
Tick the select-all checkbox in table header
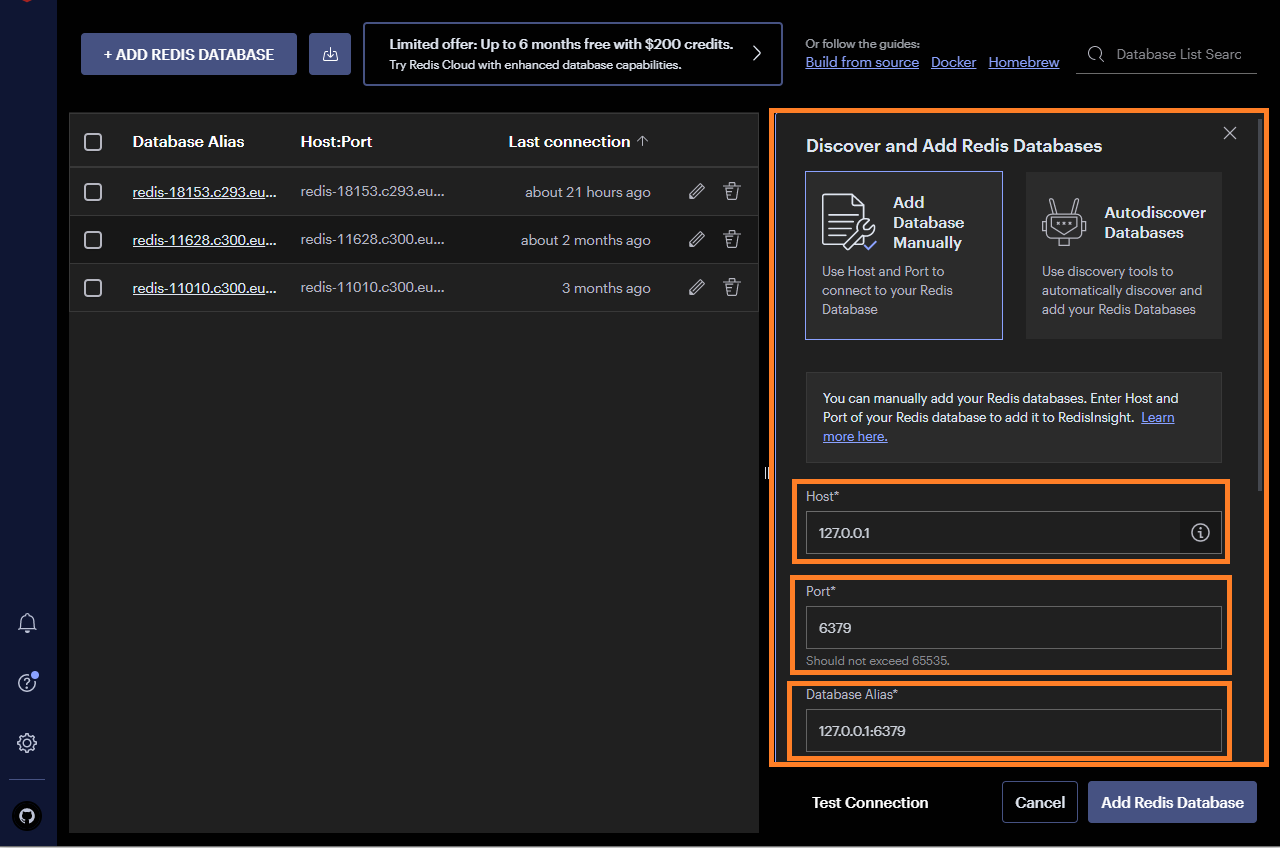point(93,142)
